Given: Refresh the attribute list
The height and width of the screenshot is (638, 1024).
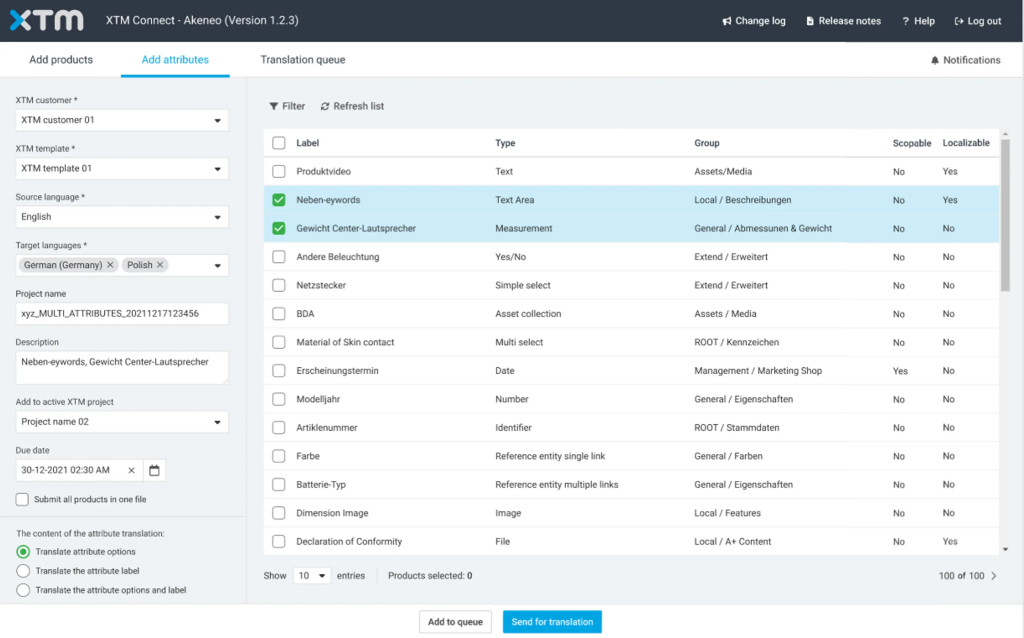Looking at the screenshot, I should [x=352, y=106].
